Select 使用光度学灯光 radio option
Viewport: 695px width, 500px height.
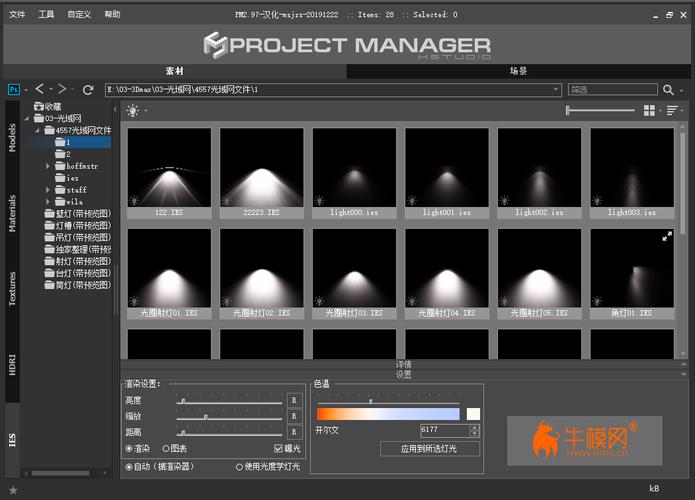(x=239, y=467)
